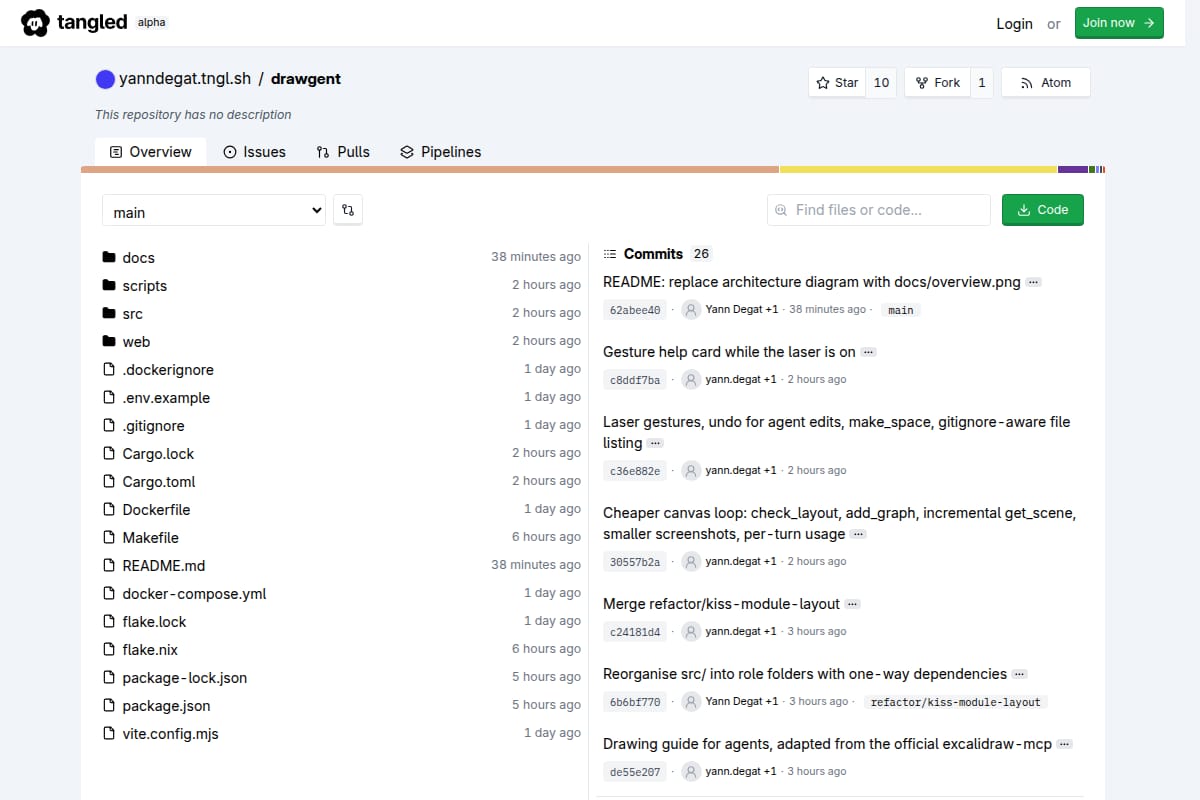Click the main branch tag on commit
Screen dimensions: 1200x800
901,310
